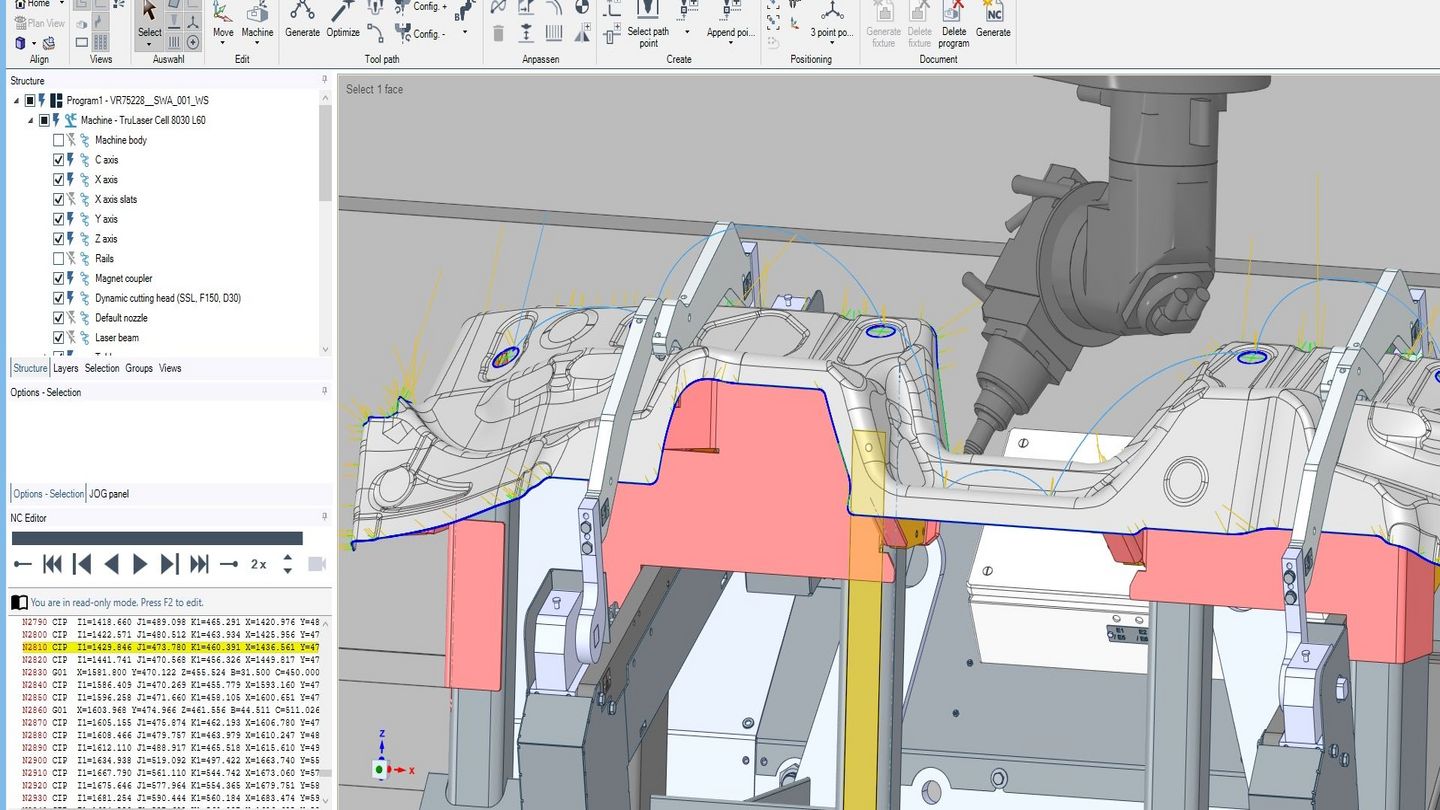Disable the Laser beam checkbox
Screen dimensions: 1440x810
(x=58, y=337)
